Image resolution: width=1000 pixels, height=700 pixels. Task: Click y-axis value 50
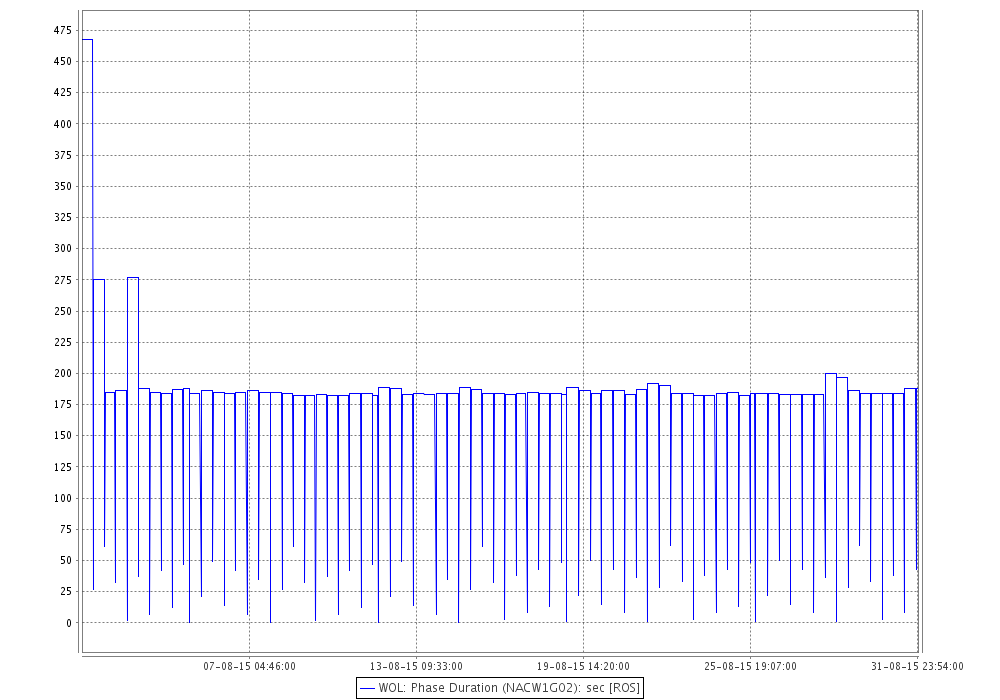click(x=66, y=560)
